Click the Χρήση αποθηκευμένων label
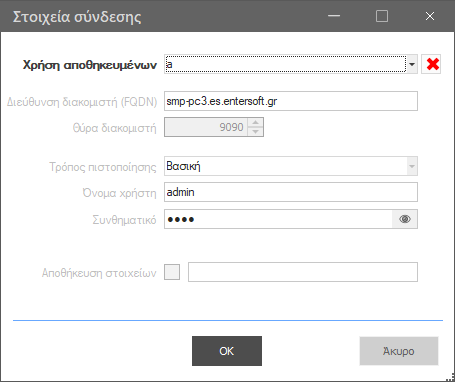Viewport: 455px width, 382px height. pos(90,65)
